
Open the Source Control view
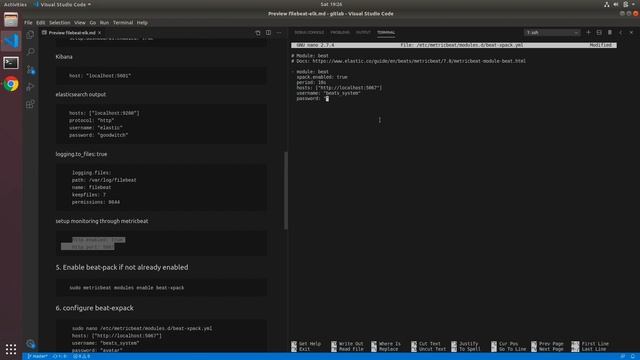coord(30,70)
